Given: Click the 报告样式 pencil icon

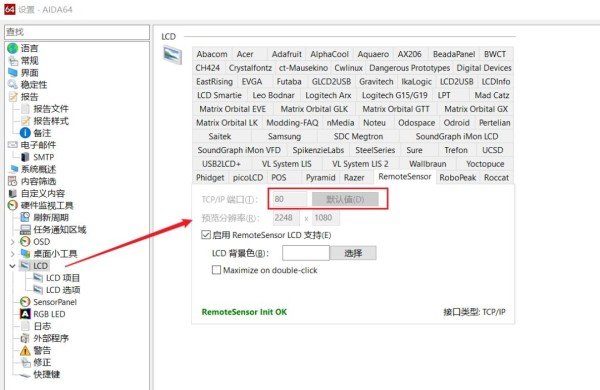Looking at the screenshot, I should pos(25,121).
